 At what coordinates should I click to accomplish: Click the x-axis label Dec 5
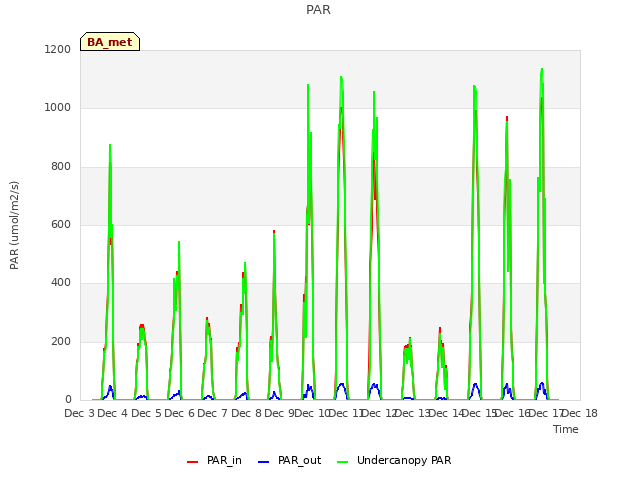146,413
